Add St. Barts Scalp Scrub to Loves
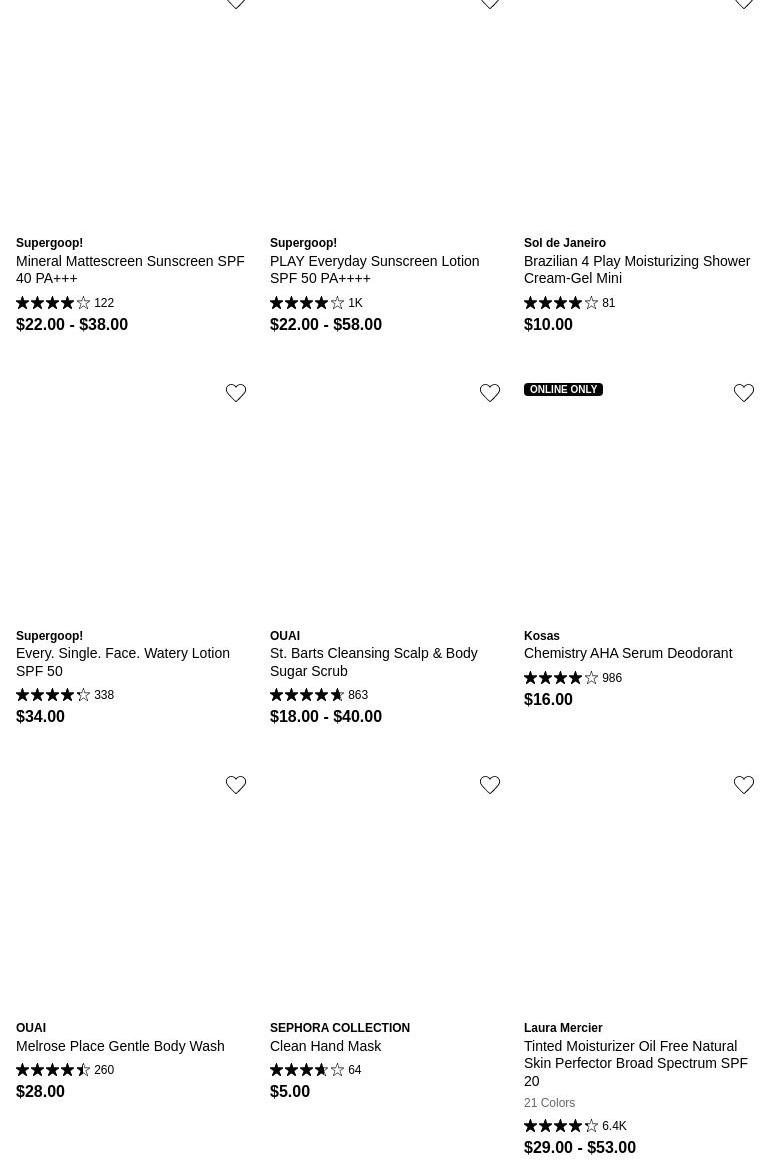770x1173 pixels. coord(490,393)
